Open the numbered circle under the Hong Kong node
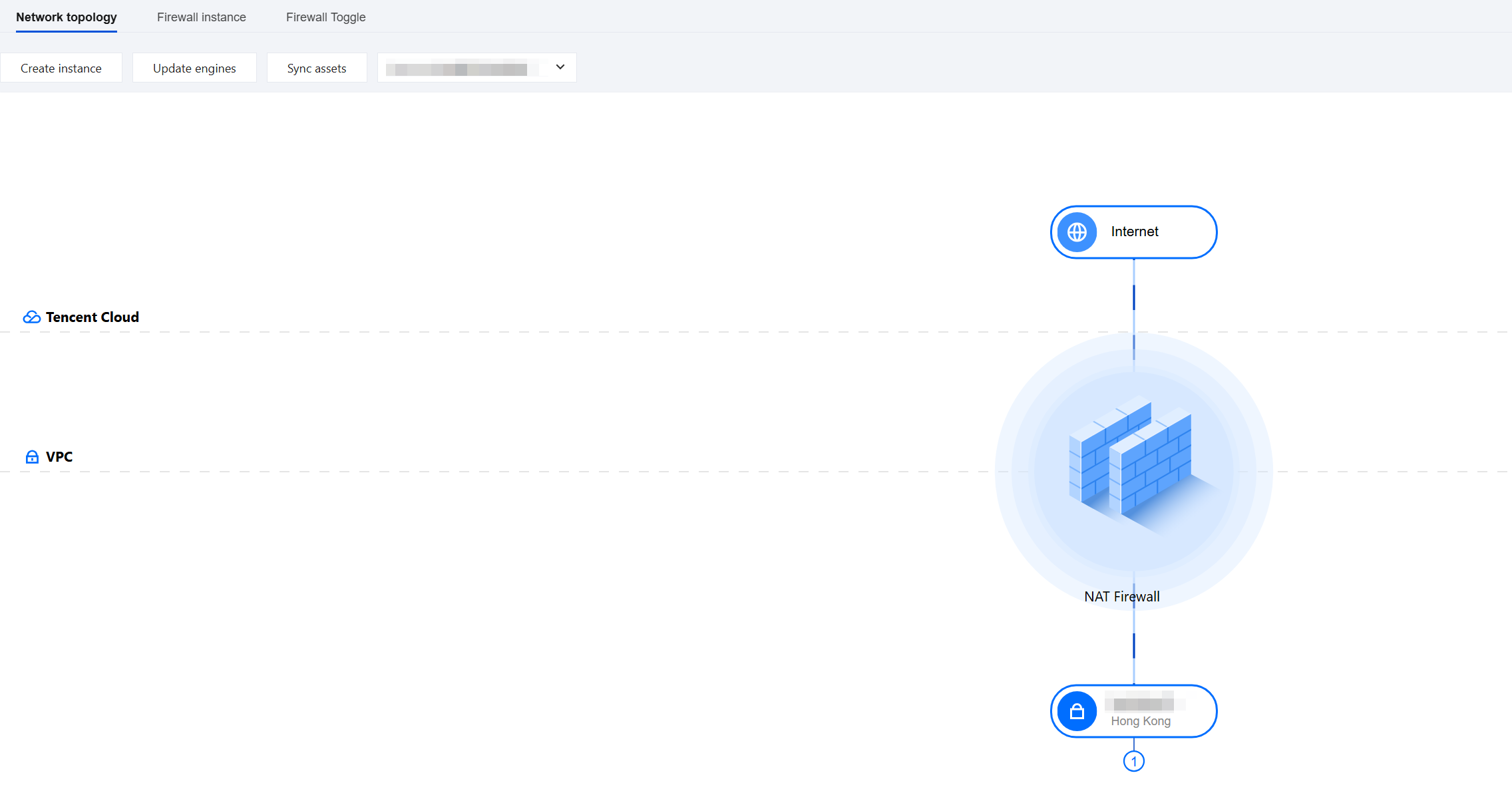 pos(1134,761)
